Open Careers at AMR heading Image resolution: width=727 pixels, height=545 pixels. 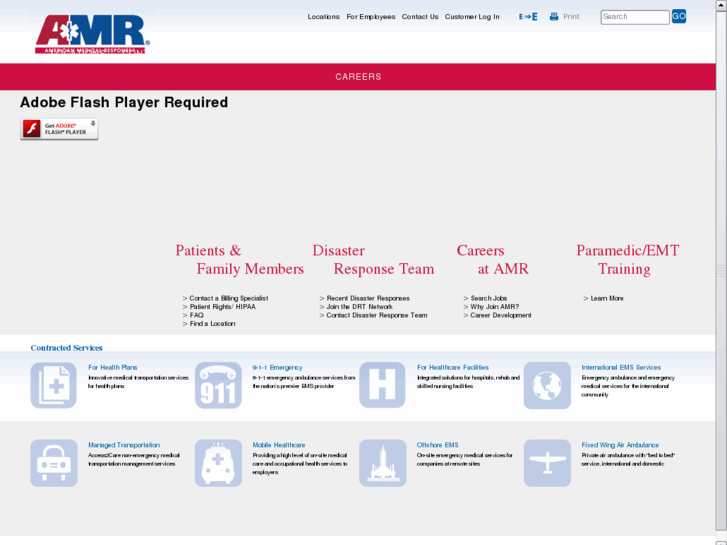pos(492,260)
